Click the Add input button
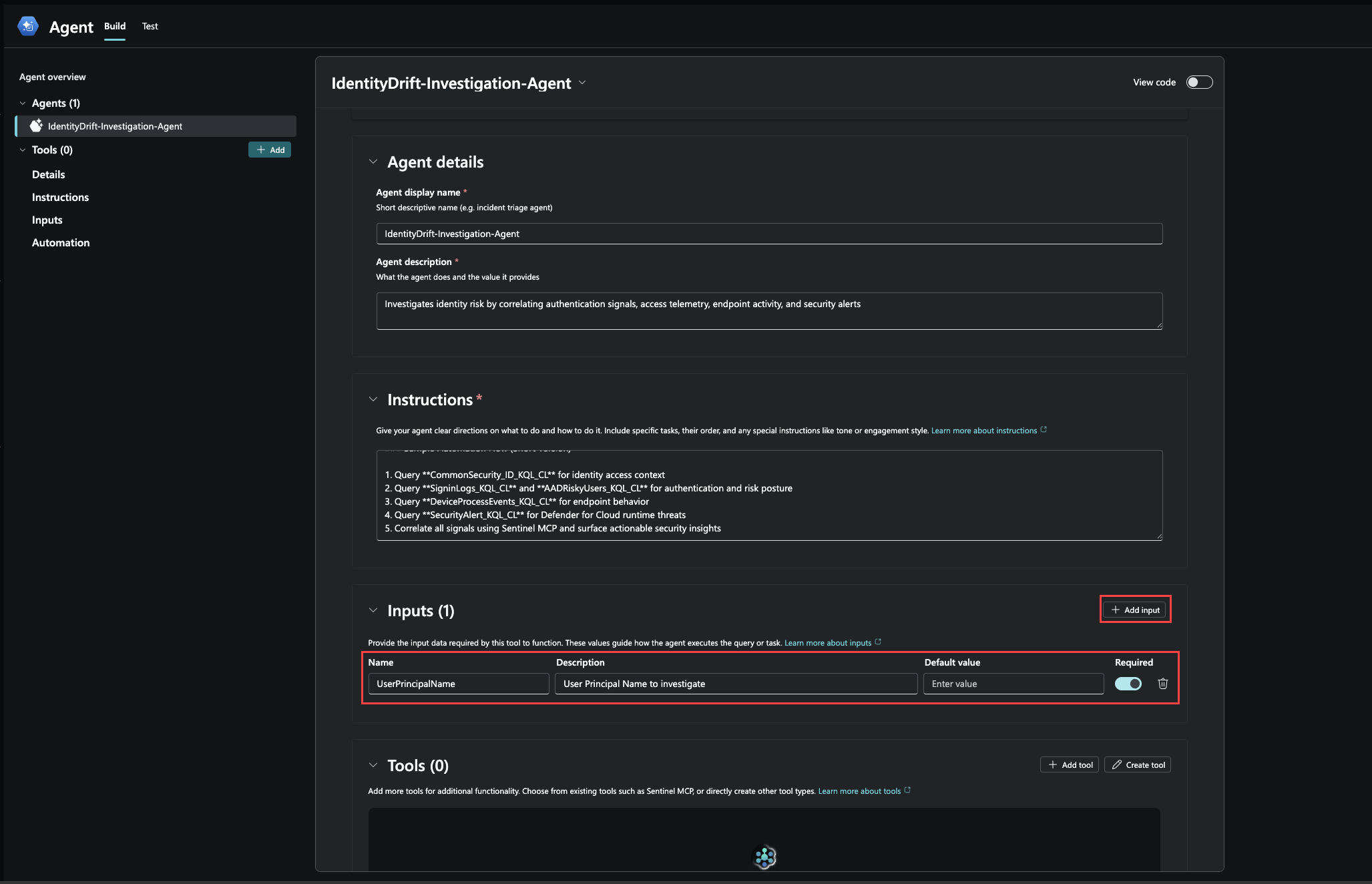Image resolution: width=1372 pixels, height=884 pixels. tap(1135, 610)
